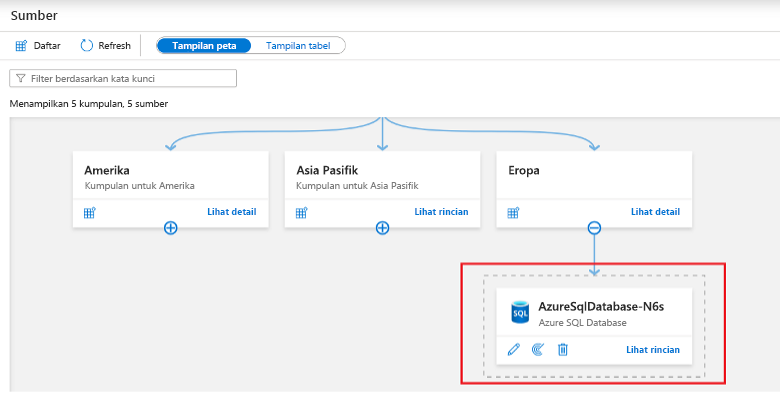Edit the AzureSqlDatabase-N6s source
This screenshot has height=393, width=780.
coord(513,350)
